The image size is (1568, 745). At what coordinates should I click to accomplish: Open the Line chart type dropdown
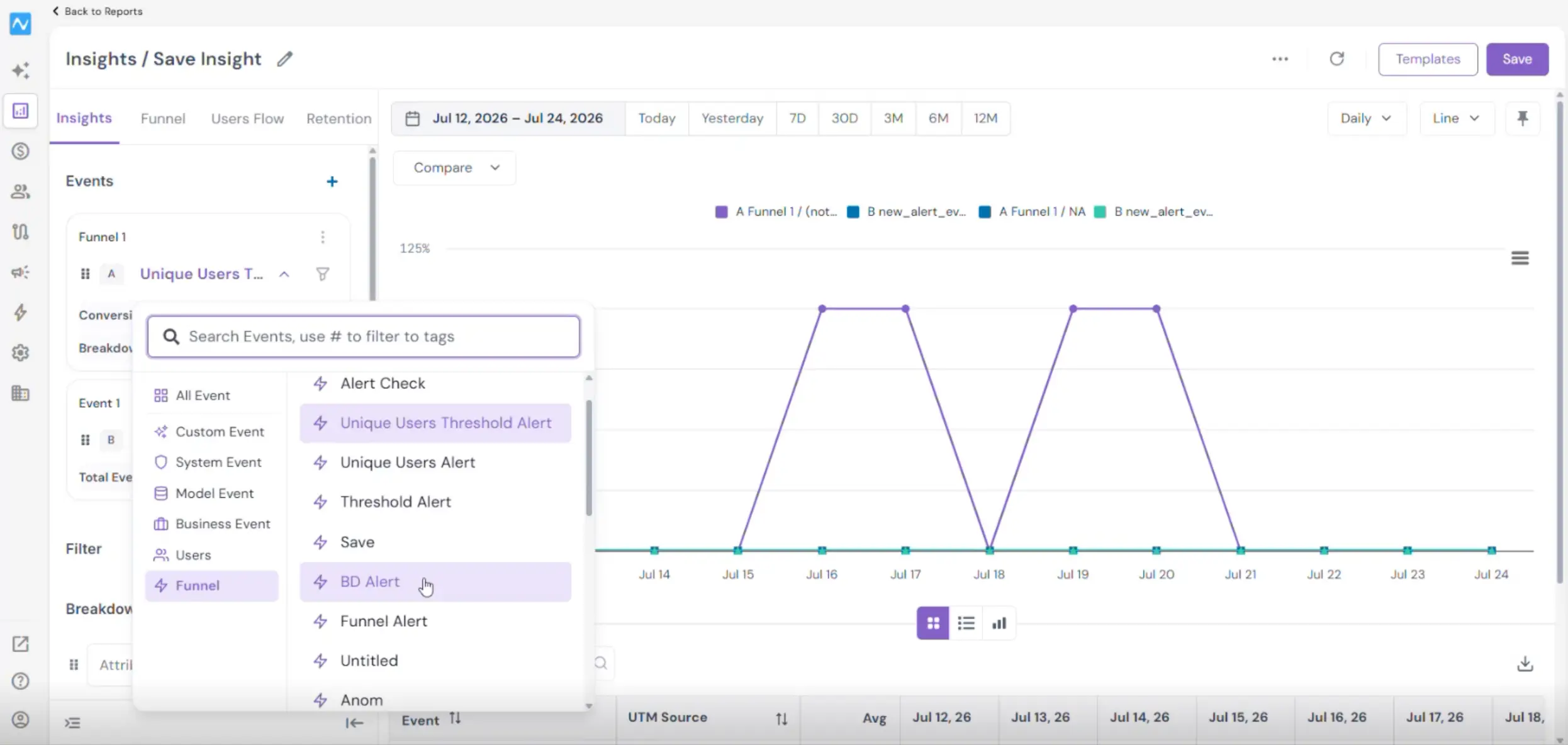point(1457,118)
